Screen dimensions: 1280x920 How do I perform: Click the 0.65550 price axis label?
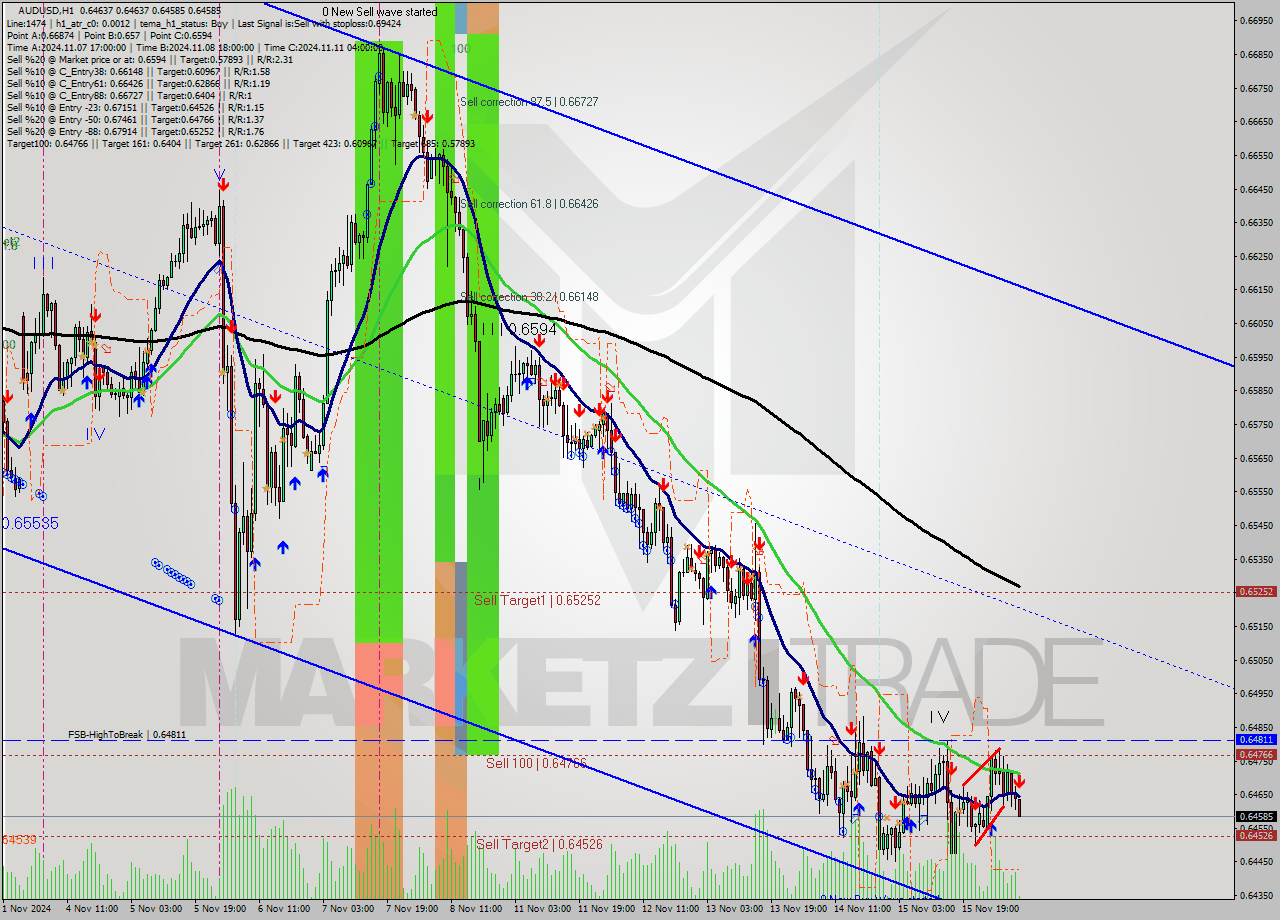1257,492
